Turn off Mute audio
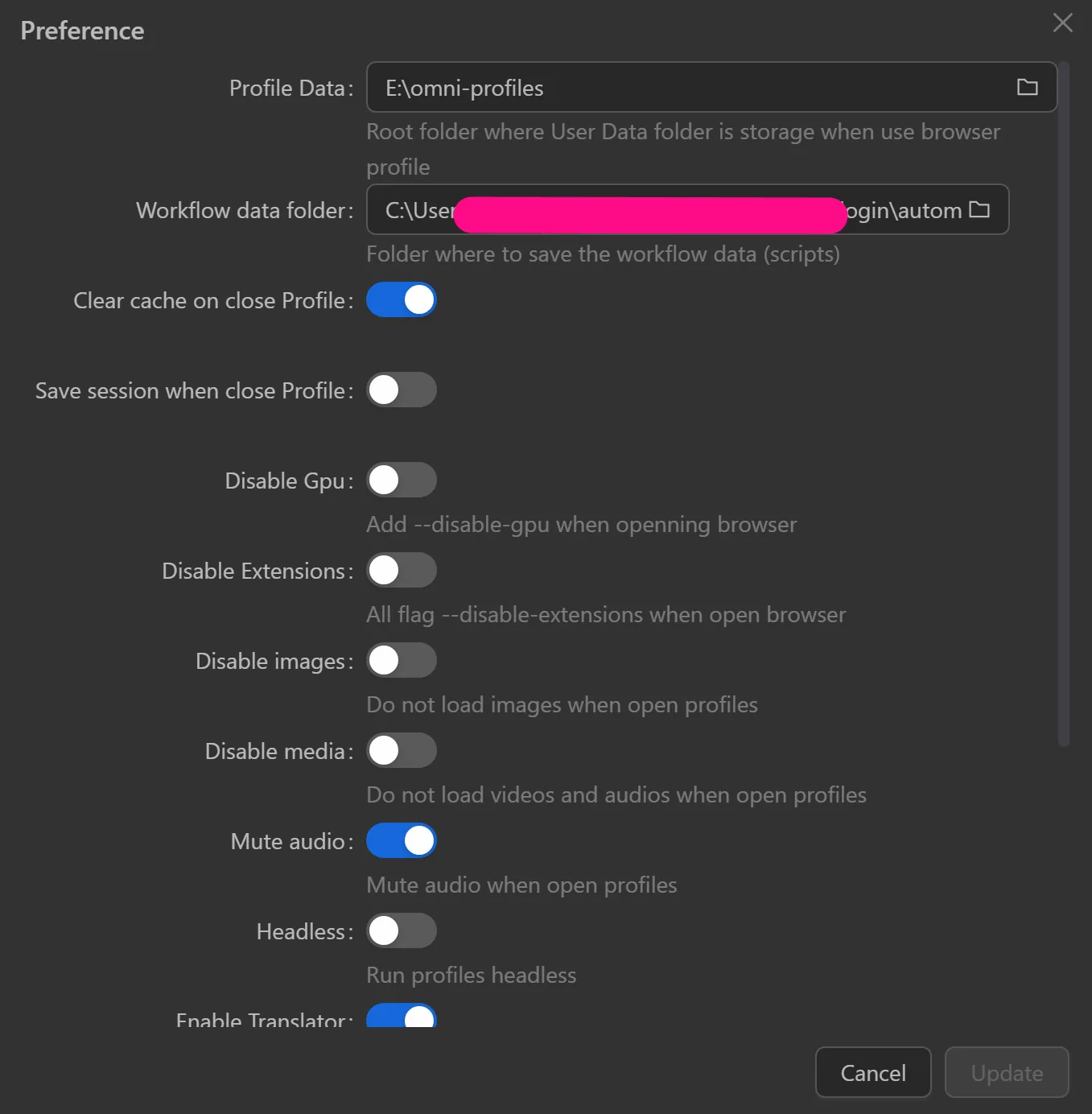This screenshot has width=1092, height=1114. pyautogui.click(x=402, y=840)
